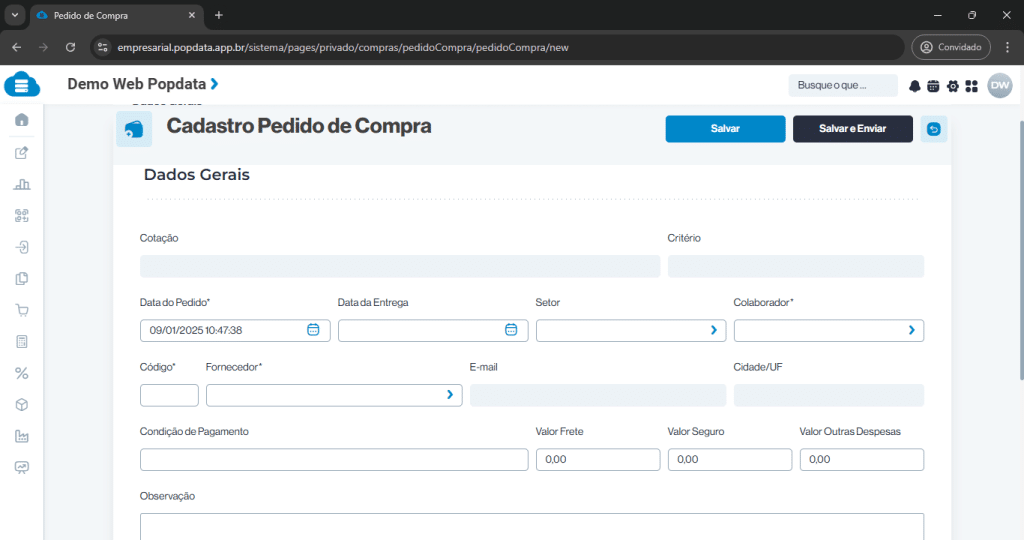Click the DW user avatar
Screen dimensions: 1024x540
pyautogui.click(x=1000, y=86)
